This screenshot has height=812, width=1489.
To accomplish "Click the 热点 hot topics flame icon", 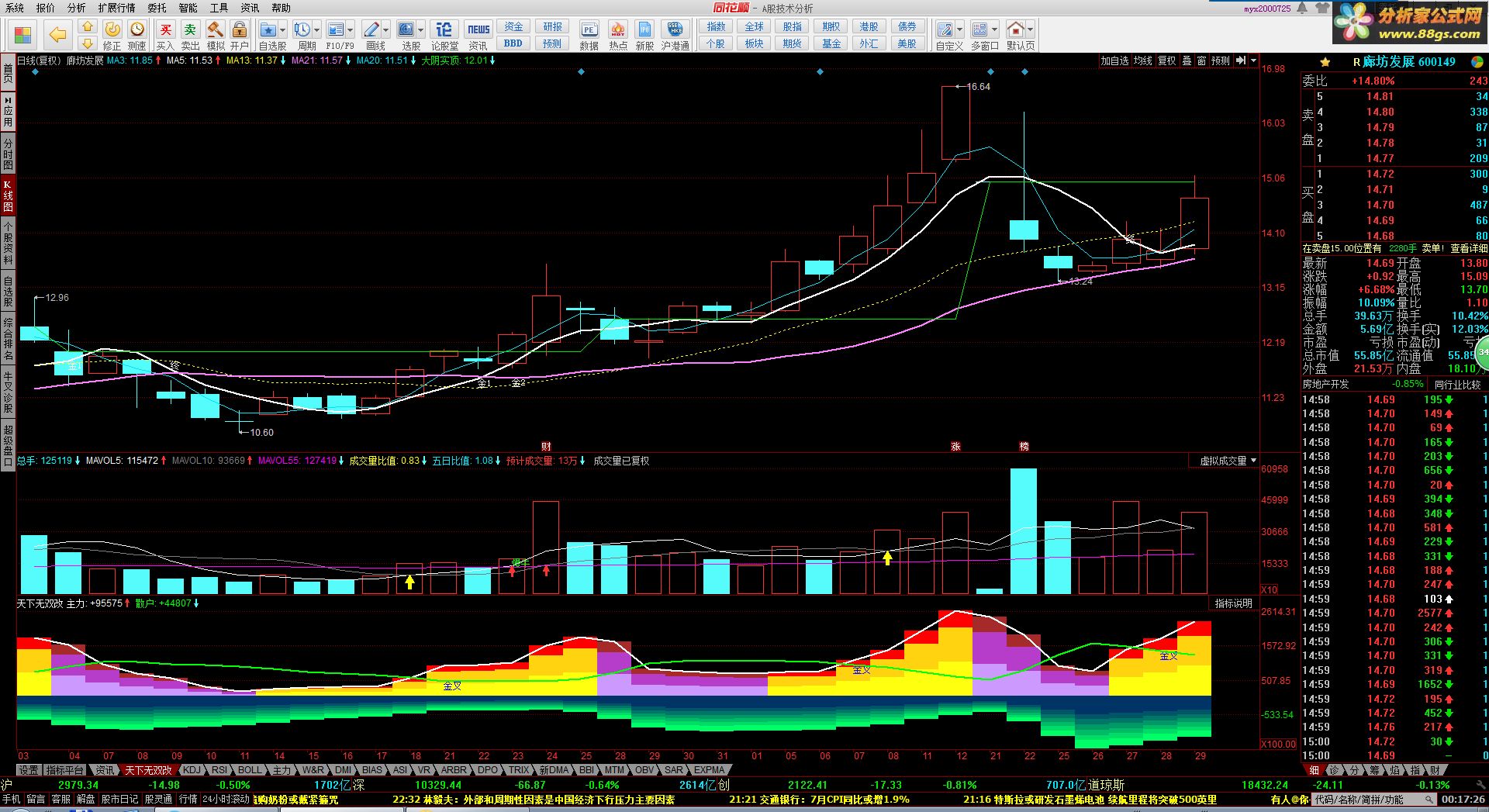I will click(x=617, y=29).
